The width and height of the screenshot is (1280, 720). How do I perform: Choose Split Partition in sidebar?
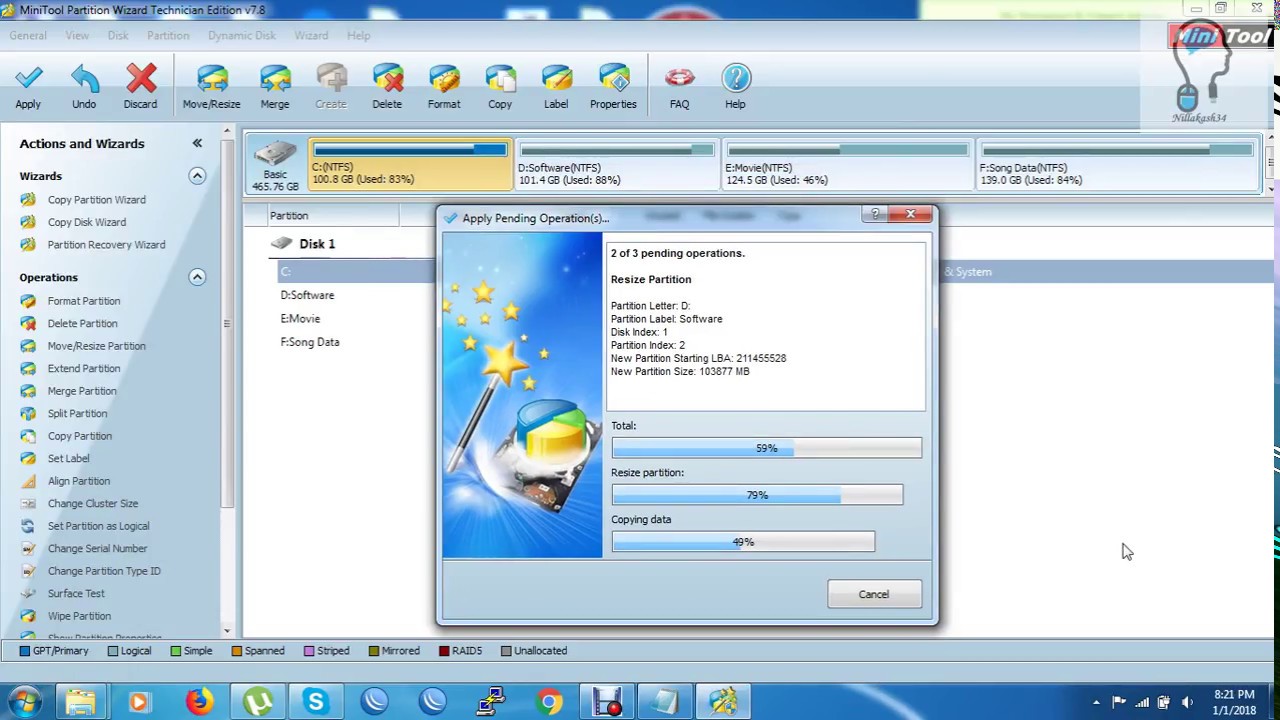point(77,414)
